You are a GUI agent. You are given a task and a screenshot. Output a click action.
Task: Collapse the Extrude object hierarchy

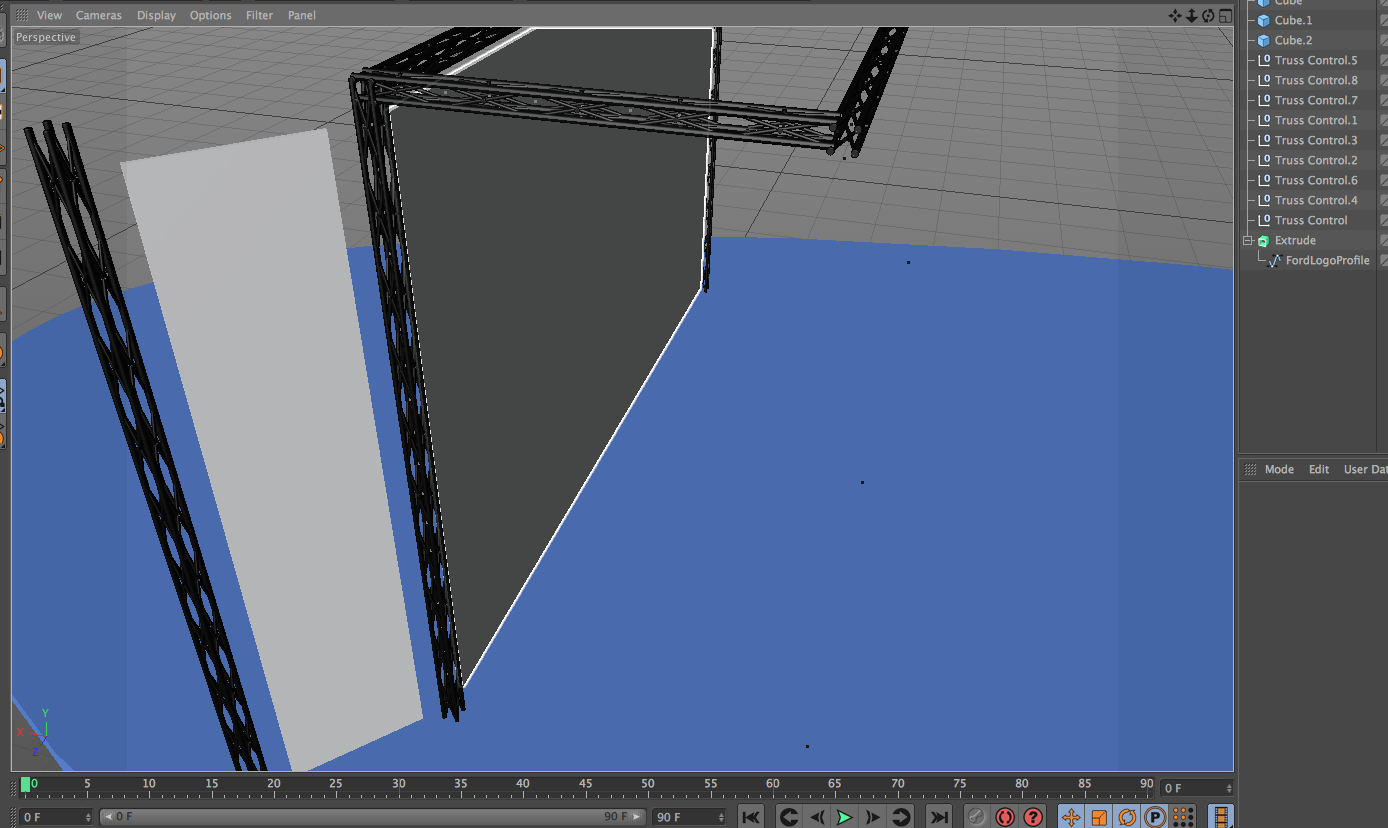[x=1248, y=241]
